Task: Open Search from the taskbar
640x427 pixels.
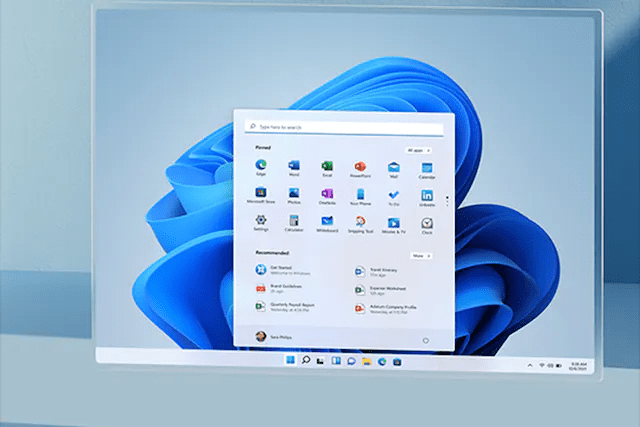Action: pos(306,360)
